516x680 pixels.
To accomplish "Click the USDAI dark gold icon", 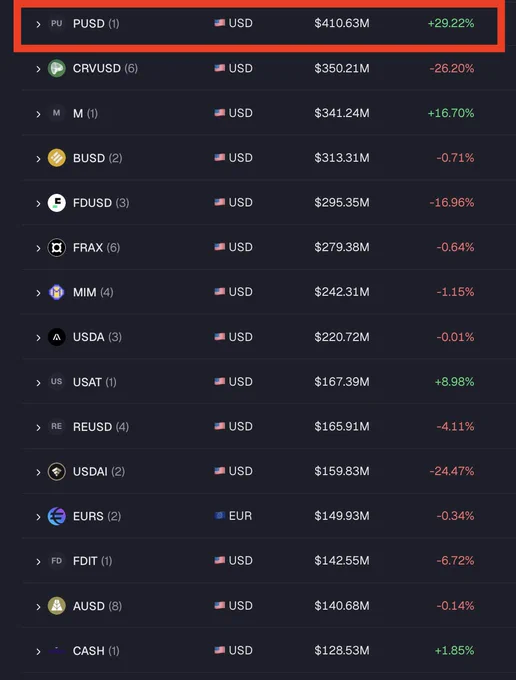I will tap(56, 471).
